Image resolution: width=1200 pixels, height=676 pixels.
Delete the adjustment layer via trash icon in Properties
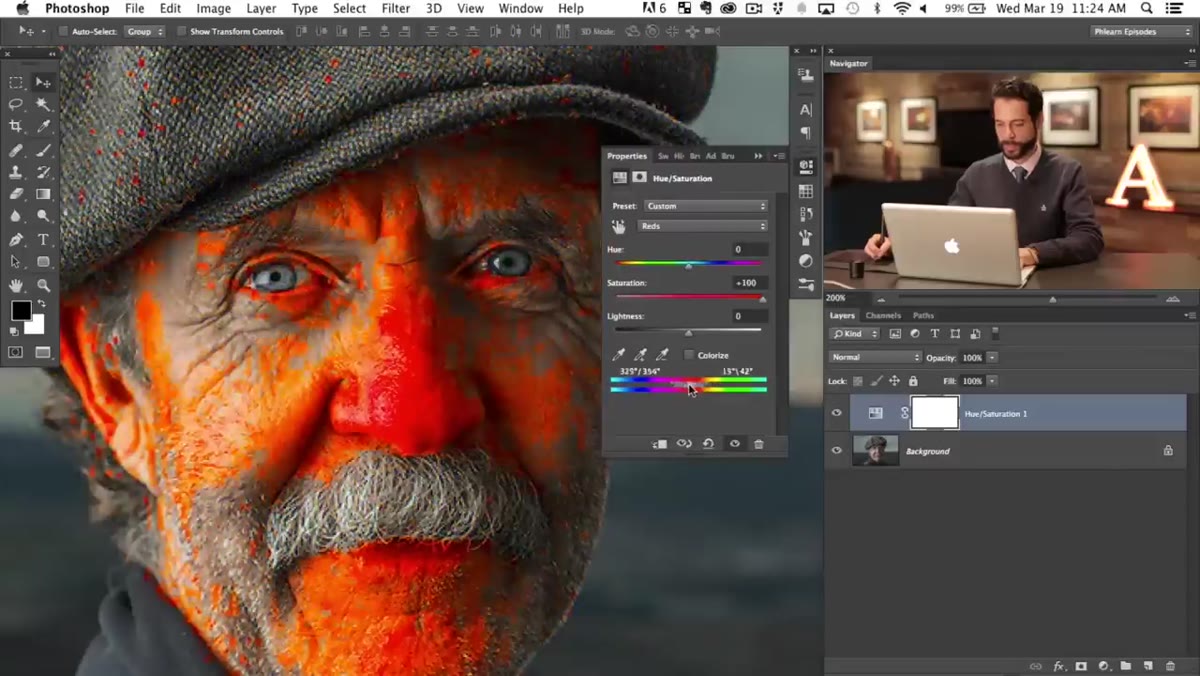759,444
